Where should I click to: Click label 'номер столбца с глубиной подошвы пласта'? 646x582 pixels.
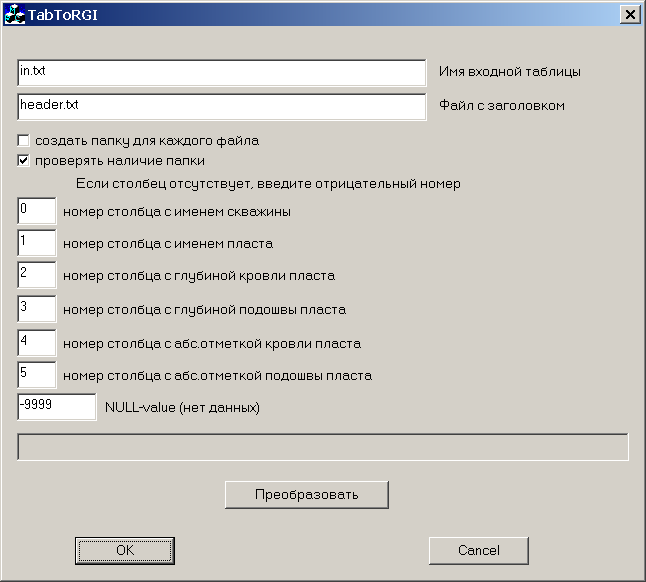[x=204, y=310]
